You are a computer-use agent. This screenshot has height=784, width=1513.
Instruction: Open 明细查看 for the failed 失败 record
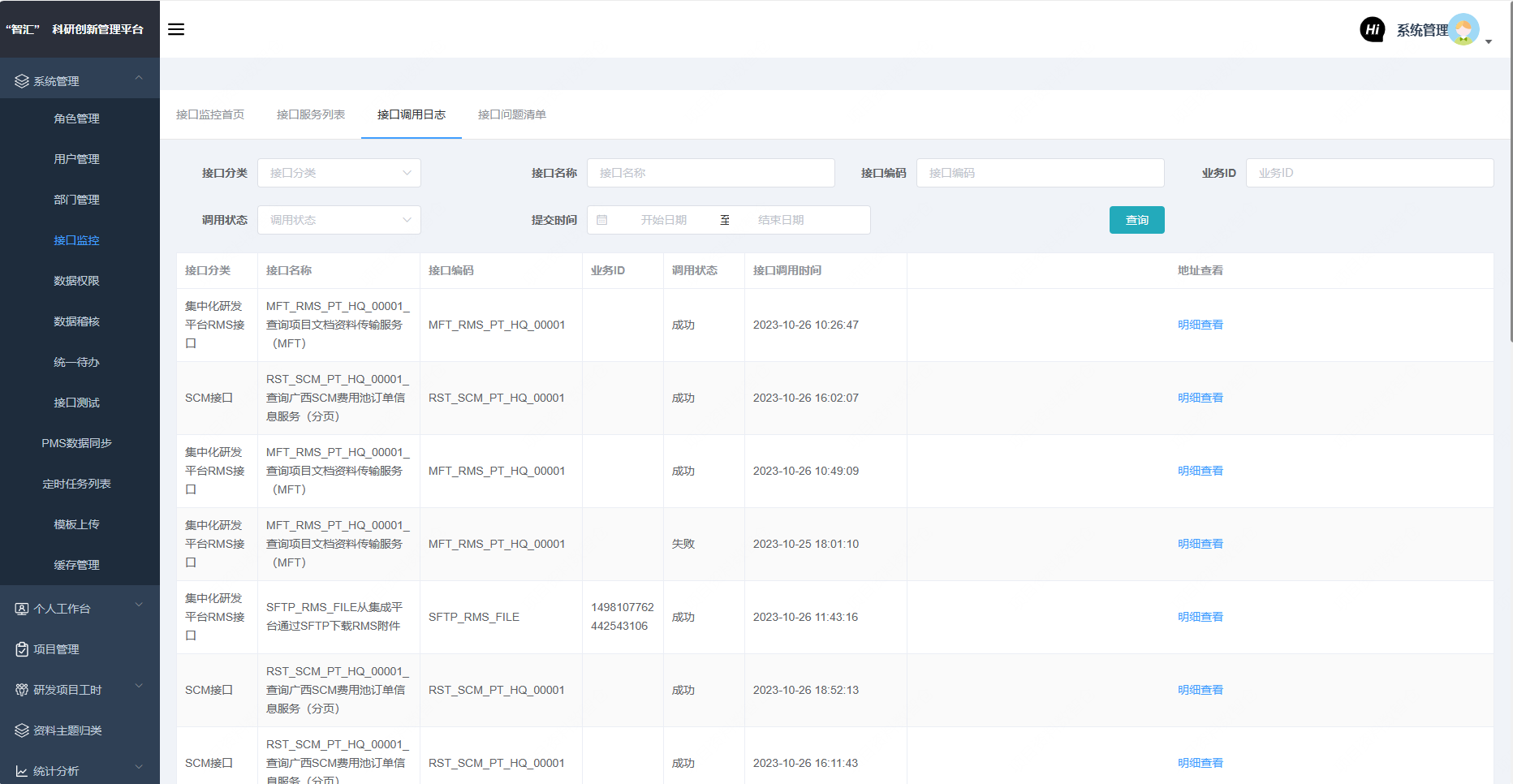1200,544
